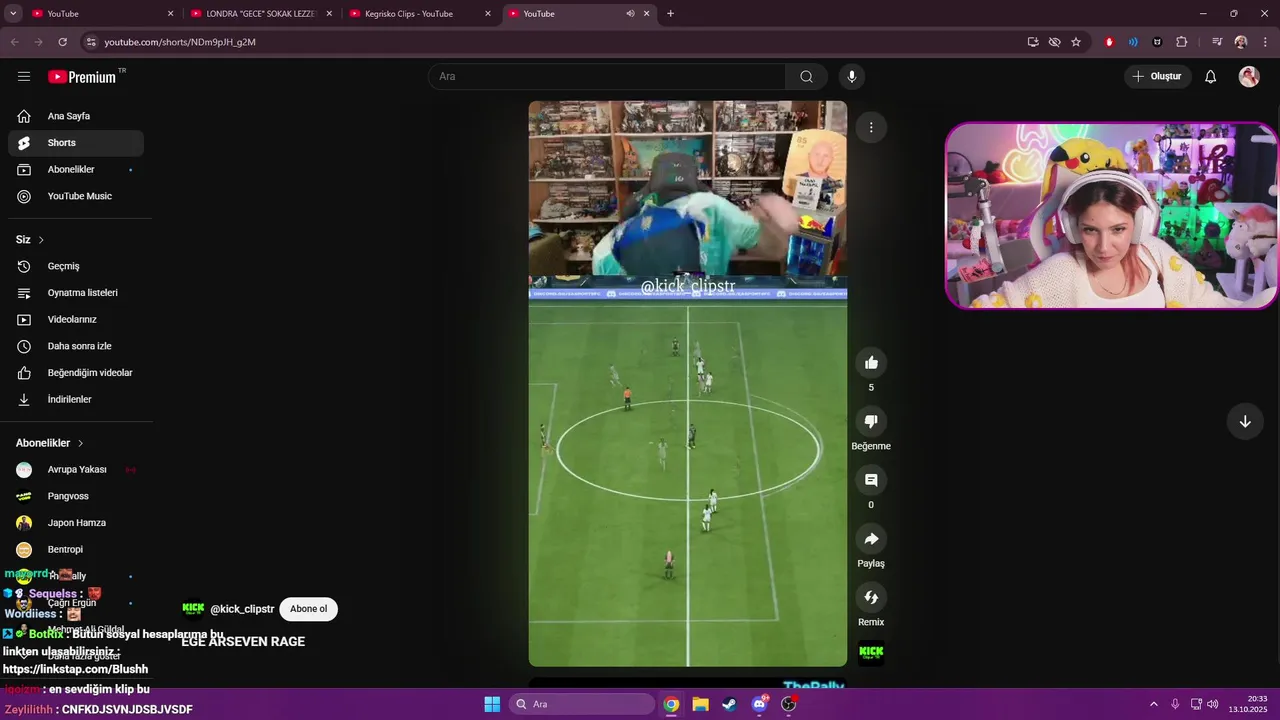This screenshot has height=720, width=1280.
Task: Close the LONDRA GECE SOKAK tab
Action: (x=329, y=14)
